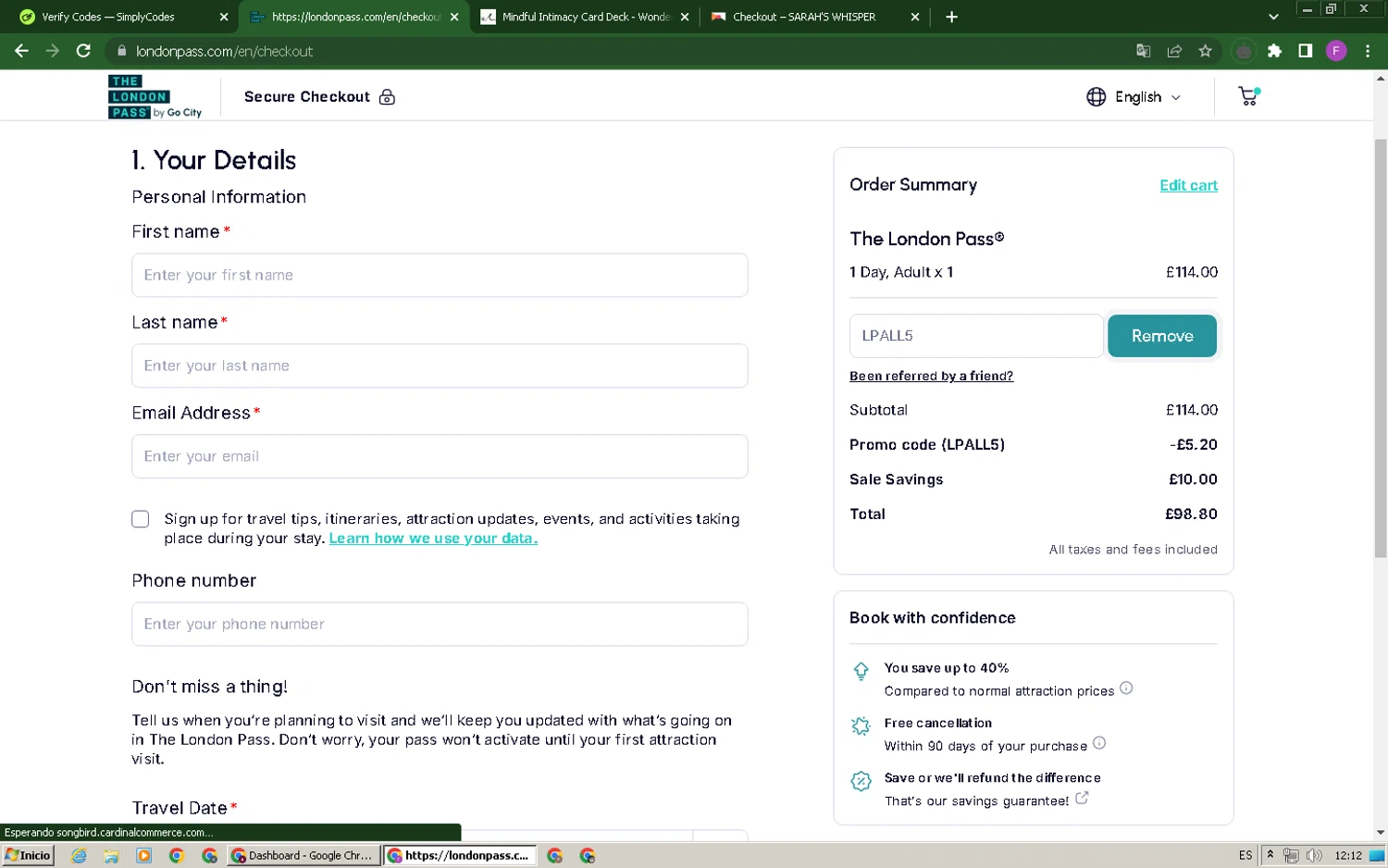The image size is (1388, 868).
Task: Remove the LPALL5 promo code
Action: pos(1162,336)
